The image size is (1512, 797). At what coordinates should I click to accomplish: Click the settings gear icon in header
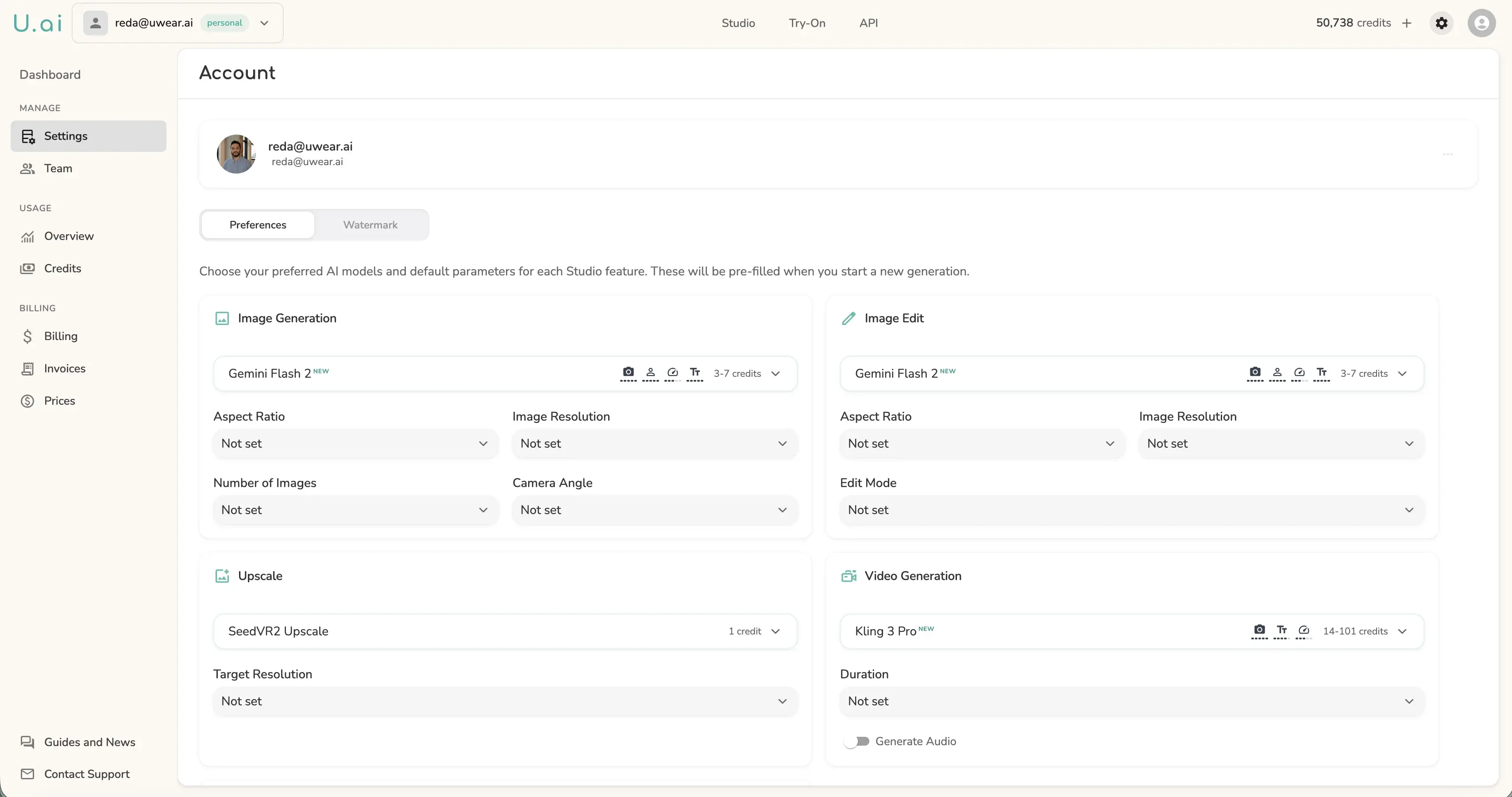tap(1441, 23)
